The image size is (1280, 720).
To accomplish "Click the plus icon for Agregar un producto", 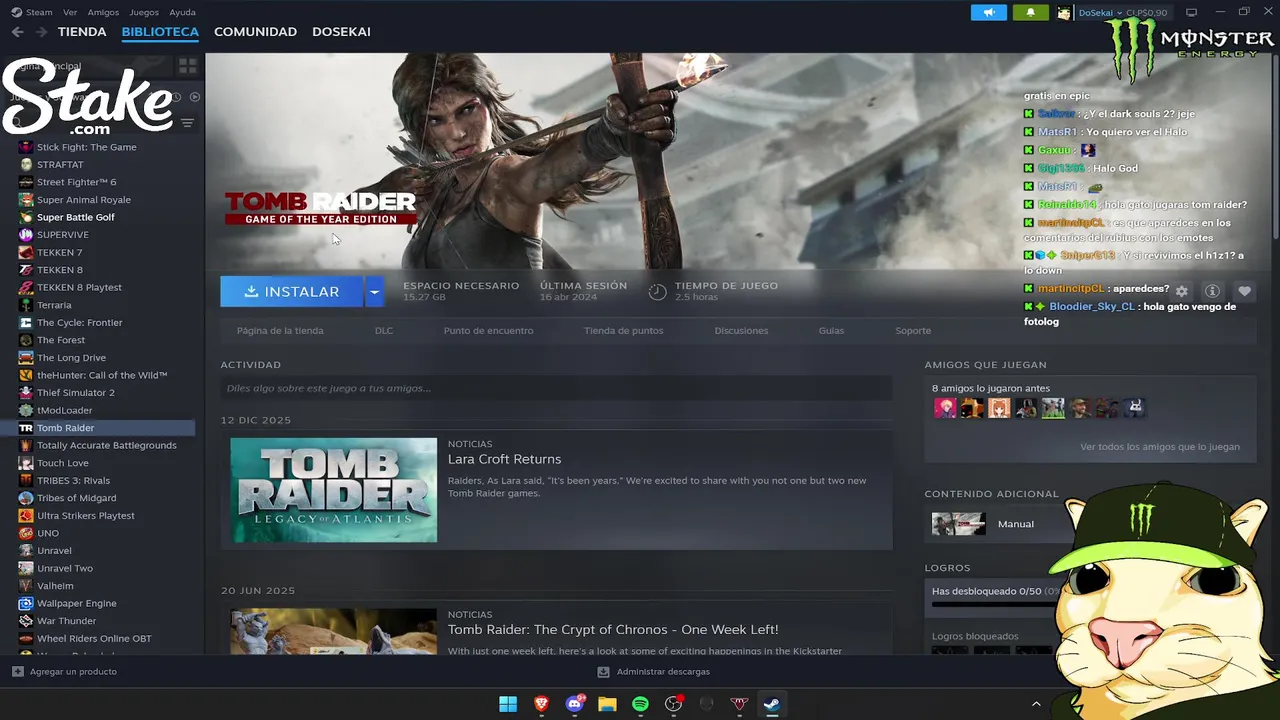I will (x=17, y=671).
